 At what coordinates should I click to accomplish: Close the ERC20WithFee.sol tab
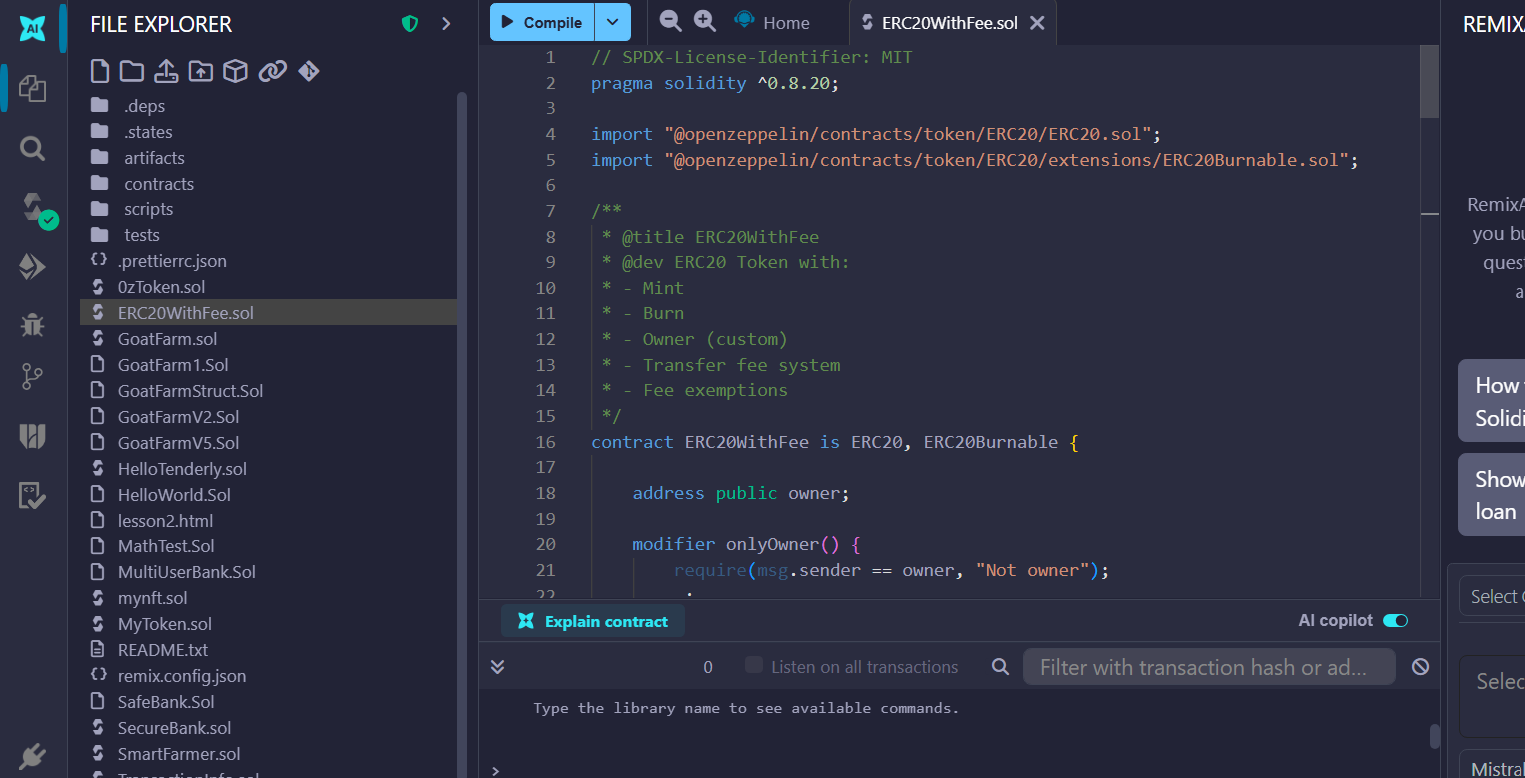tap(1037, 23)
